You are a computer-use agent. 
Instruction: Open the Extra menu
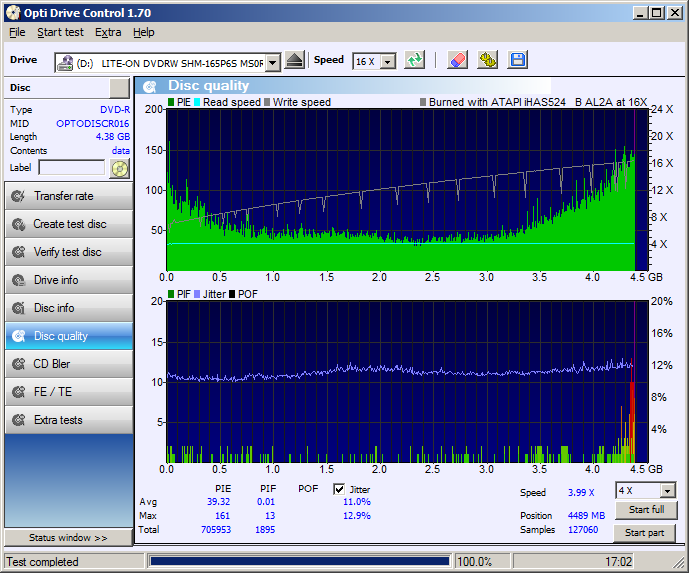[108, 33]
